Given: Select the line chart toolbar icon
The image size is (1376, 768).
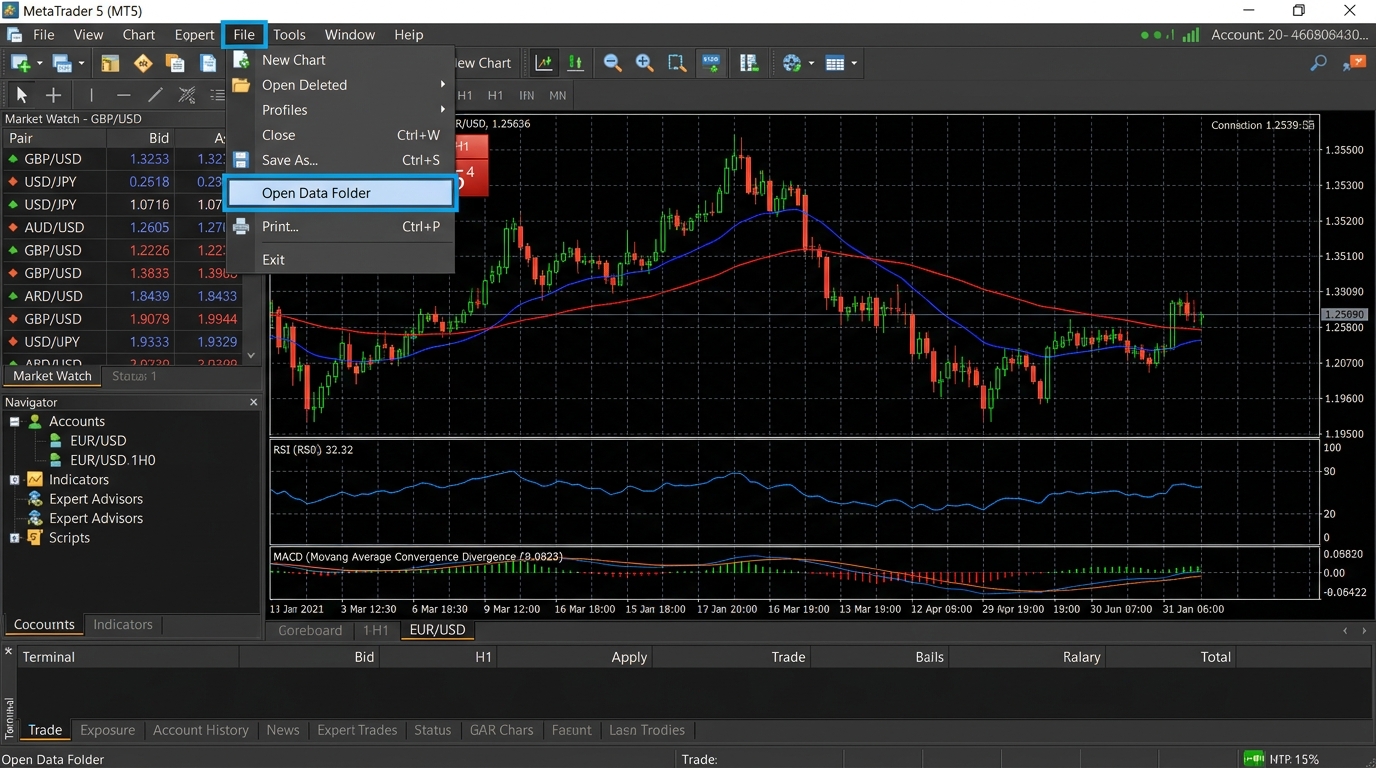Looking at the screenshot, I should pyautogui.click(x=543, y=63).
